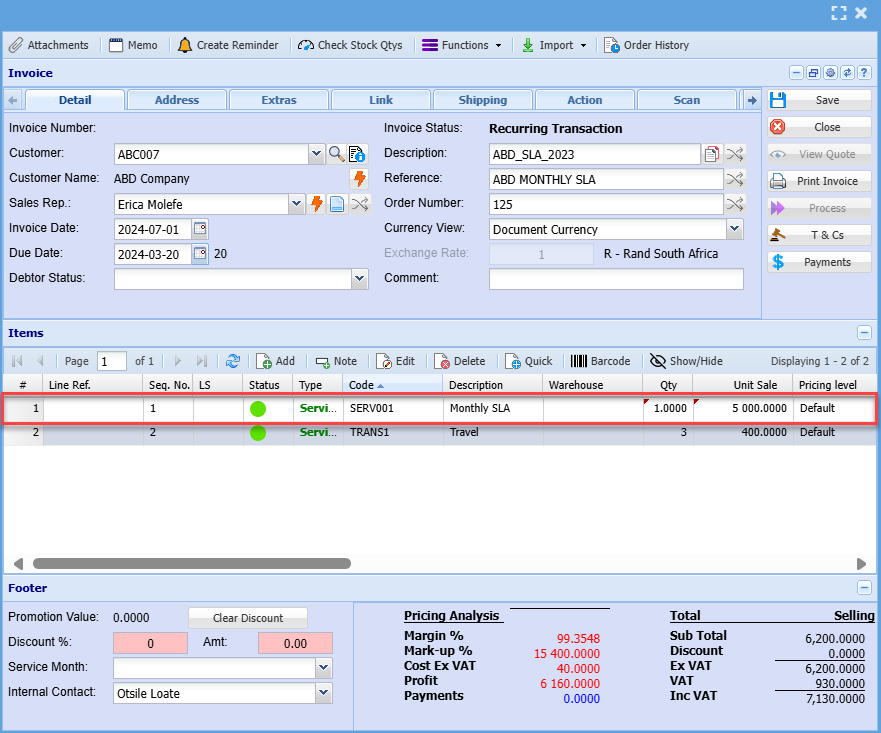Click the horizontal scrollbar in items grid
The width and height of the screenshot is (881, 733).
[x=190, y=564]
